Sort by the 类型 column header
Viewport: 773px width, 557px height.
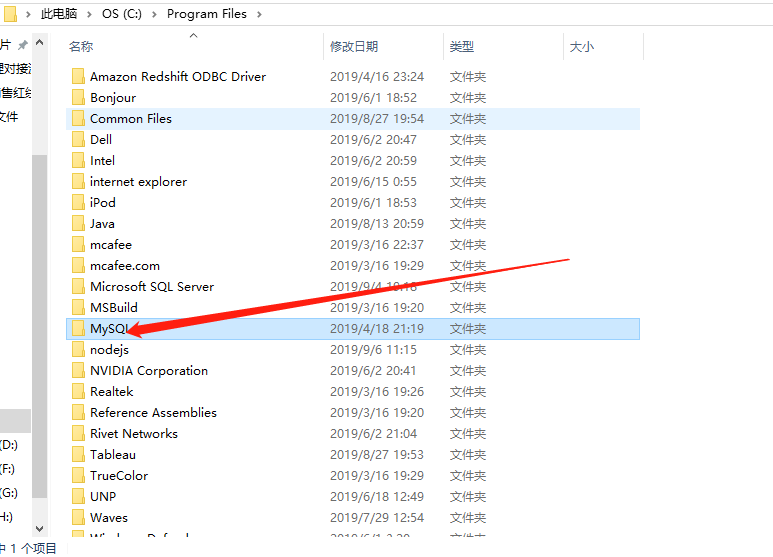(x=462, y=47)
